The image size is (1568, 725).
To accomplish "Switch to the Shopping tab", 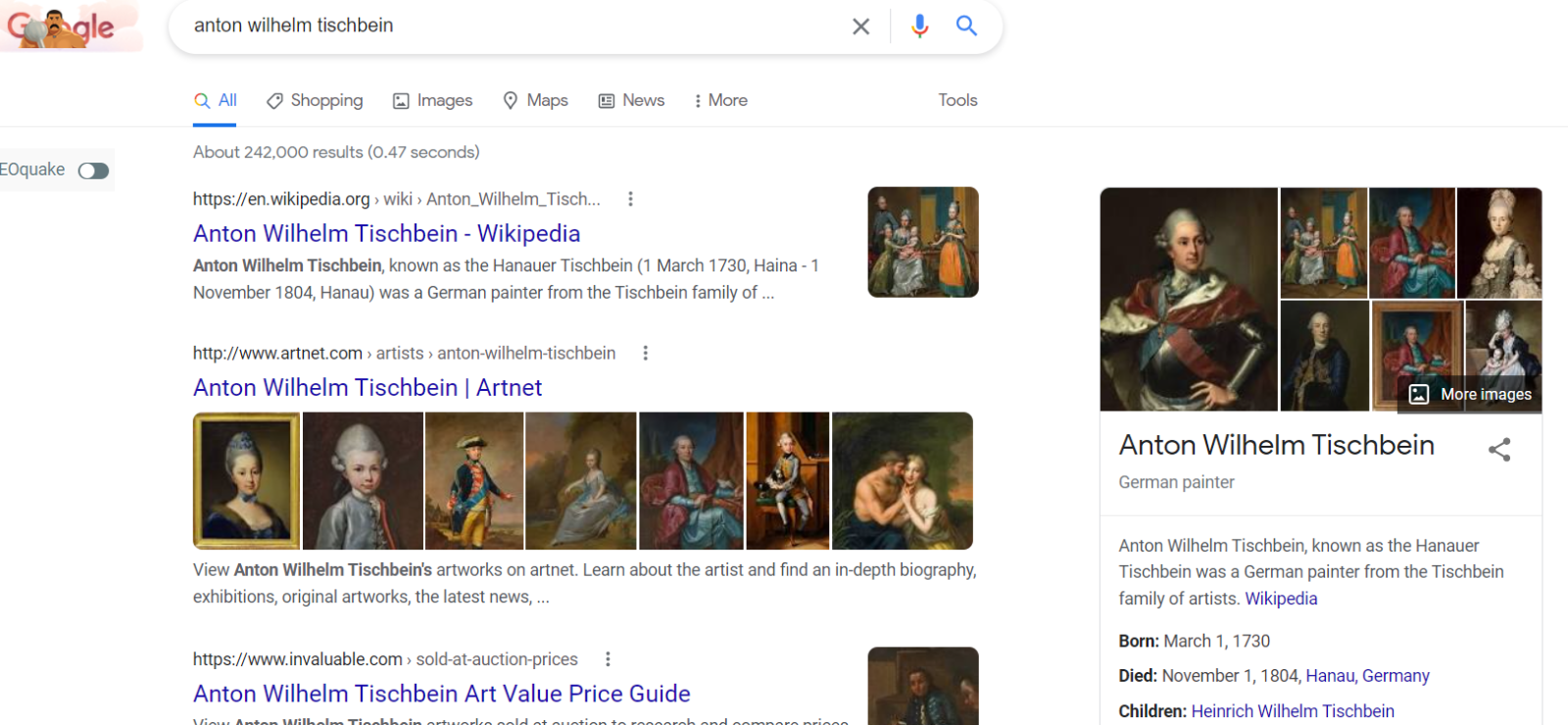I will tap(315, 100).
